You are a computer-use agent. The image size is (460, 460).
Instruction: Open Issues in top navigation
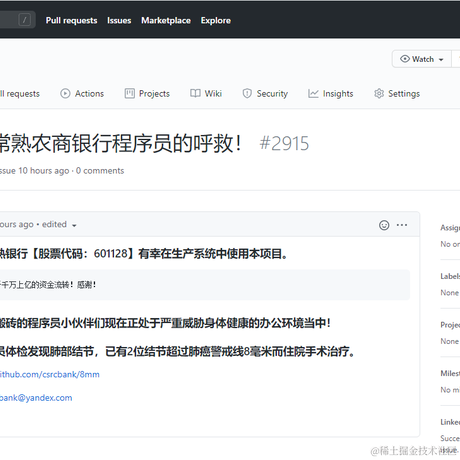click(x=119, y=21)
